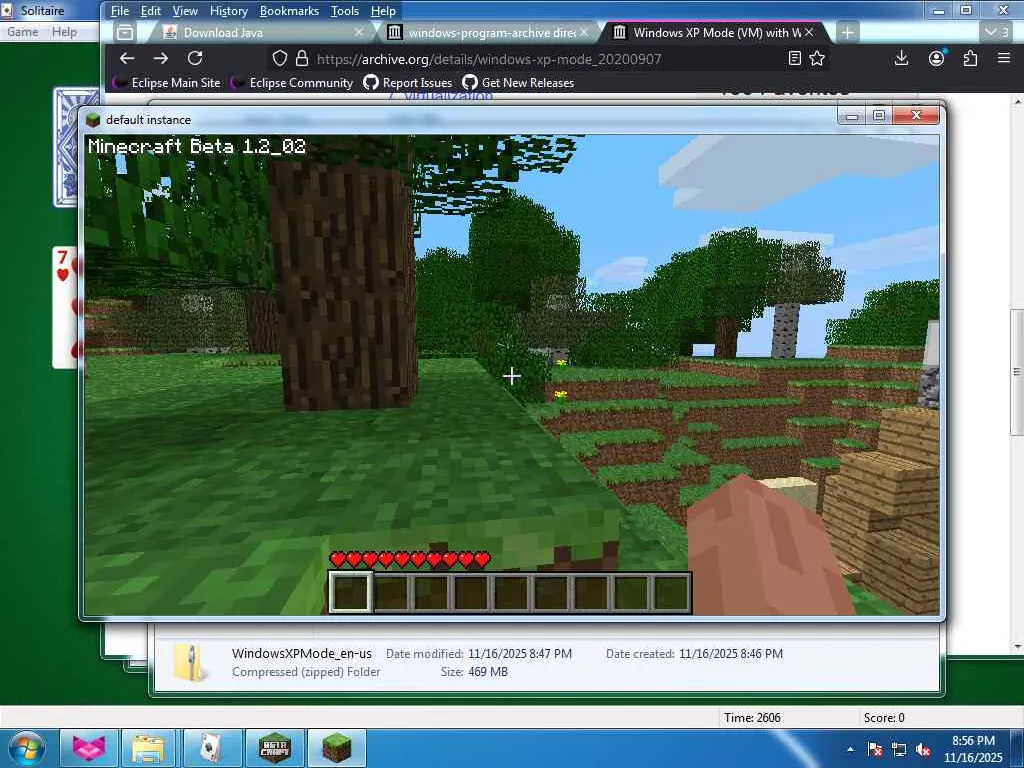This screenshot has width=1024, height=768.
Task: Go forward in Firefox history
Action: pos(161,58)
